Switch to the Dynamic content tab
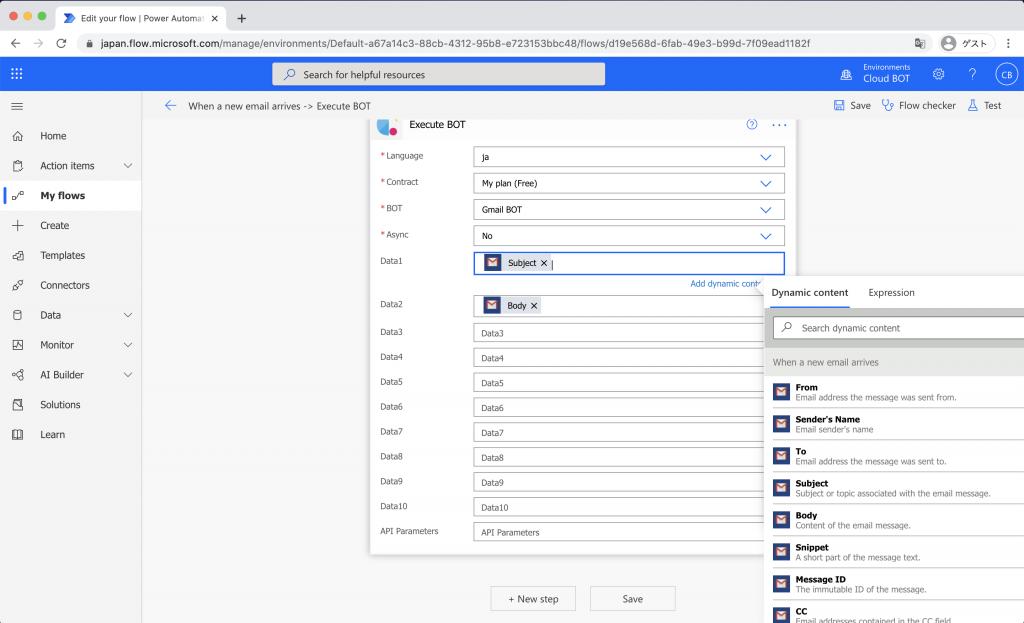This screenshot has width=1024, height=623. 810,293
